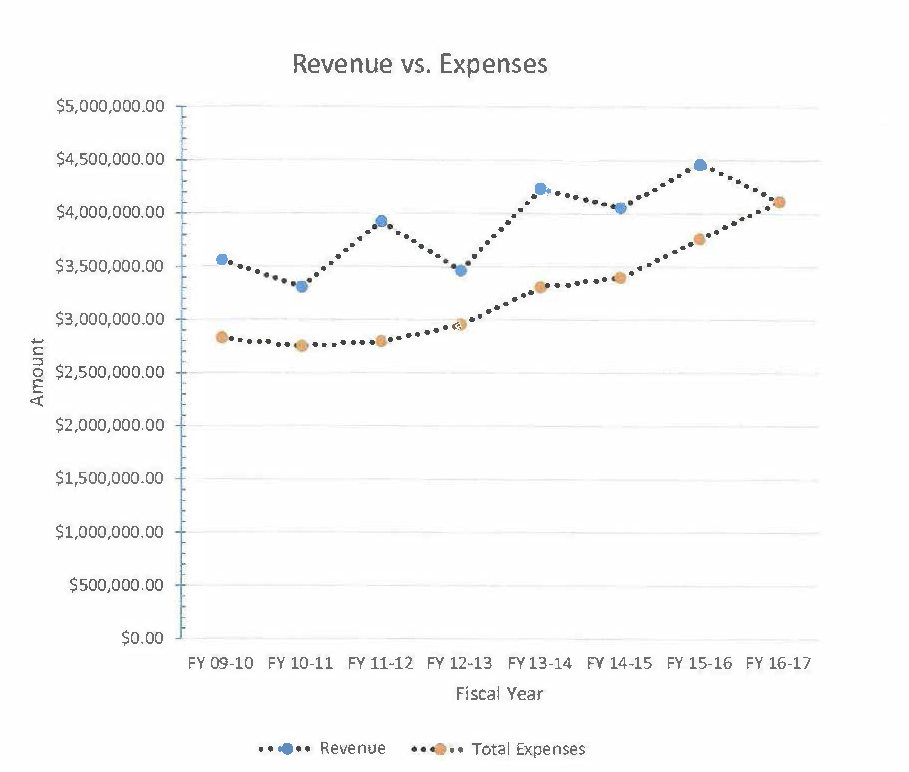
Task: Select the Revenue legend label text
Action: click(x=352, y=749)
